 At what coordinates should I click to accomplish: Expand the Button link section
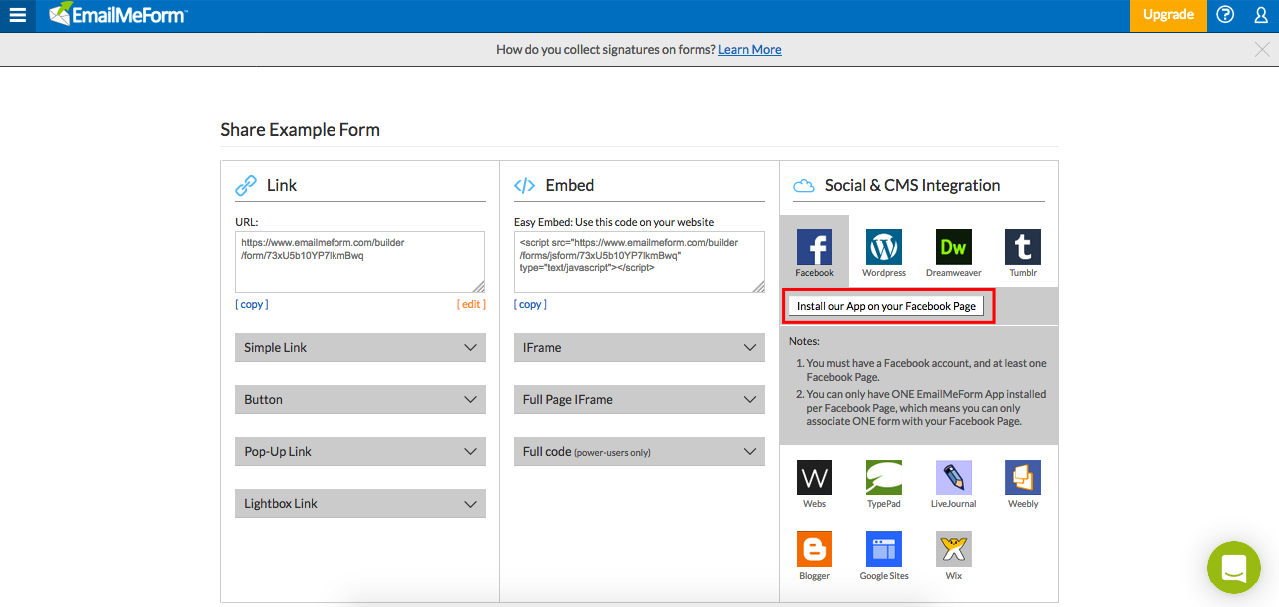click(360, 400)
